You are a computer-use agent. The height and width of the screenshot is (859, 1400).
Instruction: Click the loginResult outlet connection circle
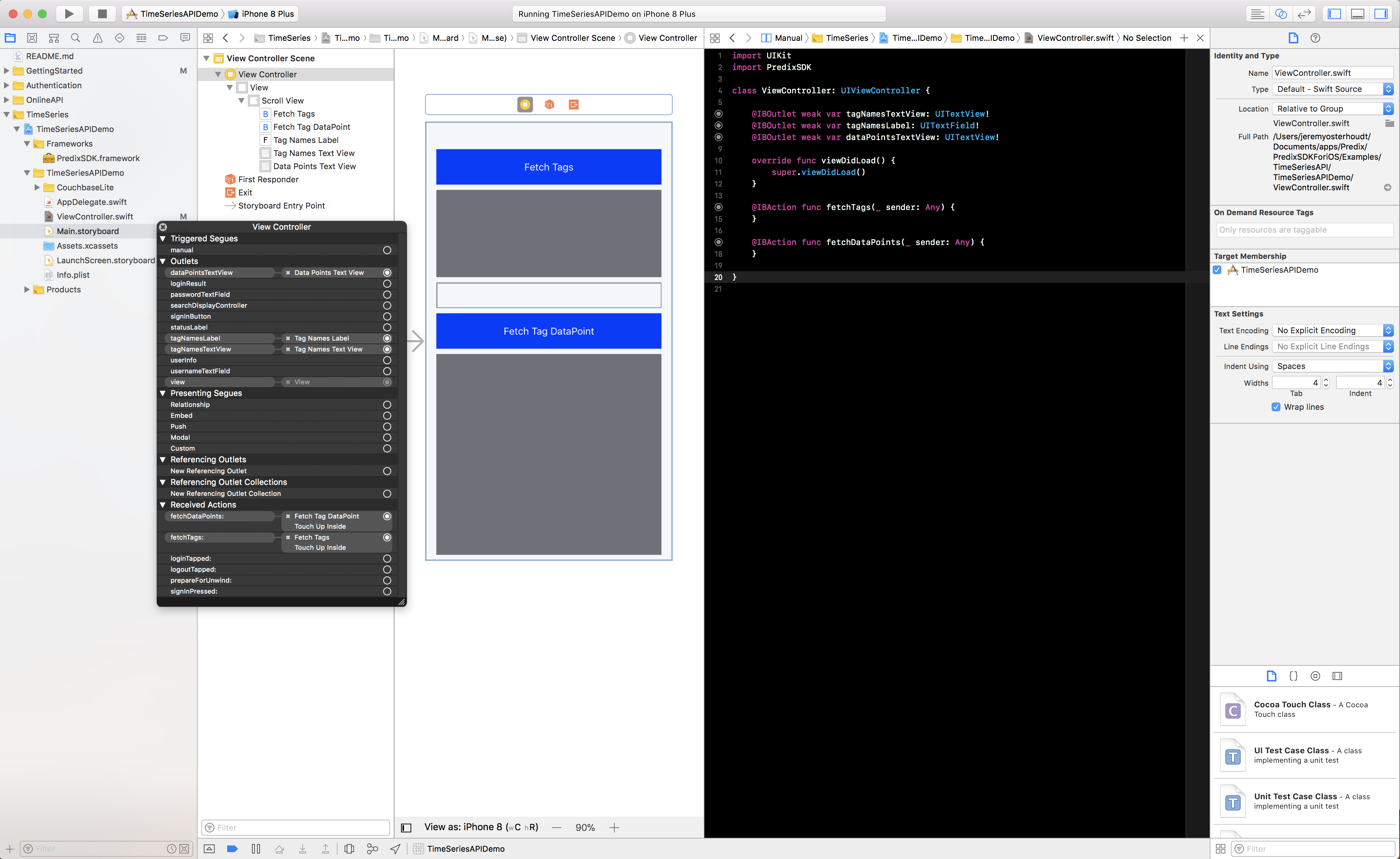387,284
